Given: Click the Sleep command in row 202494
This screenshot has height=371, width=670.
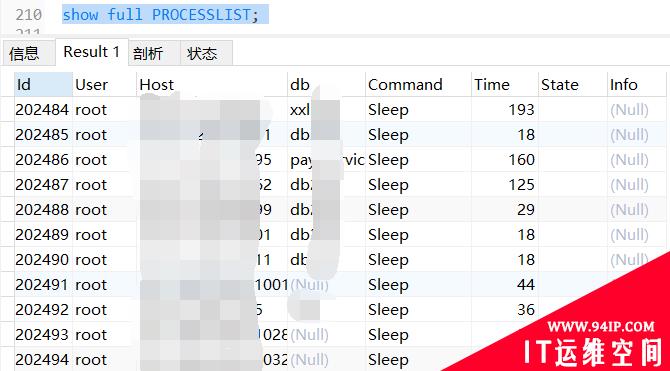Looking at the screenshot, I should 388,360.
